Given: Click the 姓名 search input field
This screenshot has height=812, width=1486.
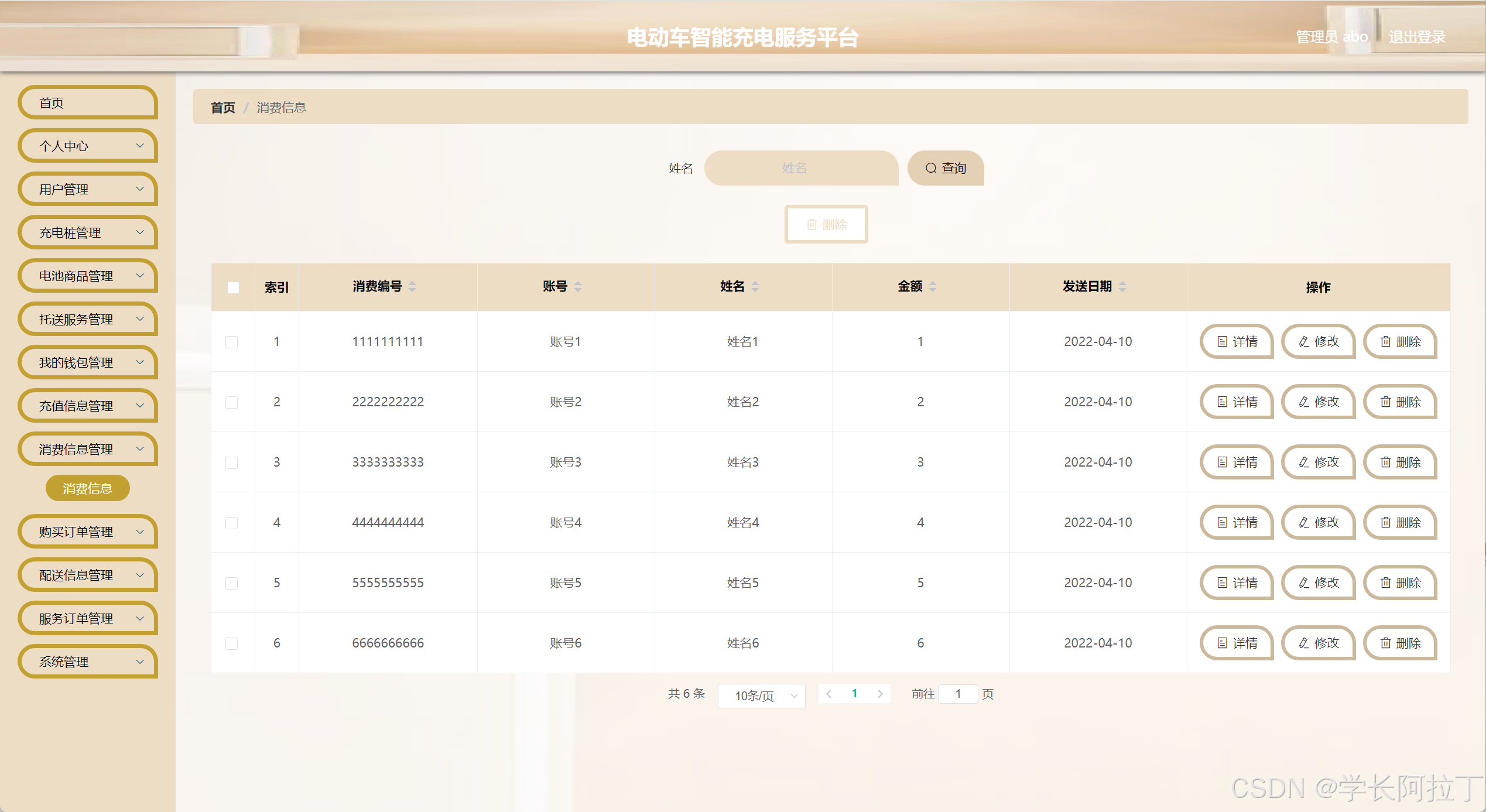Looking at the screenshot, I should [801, 168].
